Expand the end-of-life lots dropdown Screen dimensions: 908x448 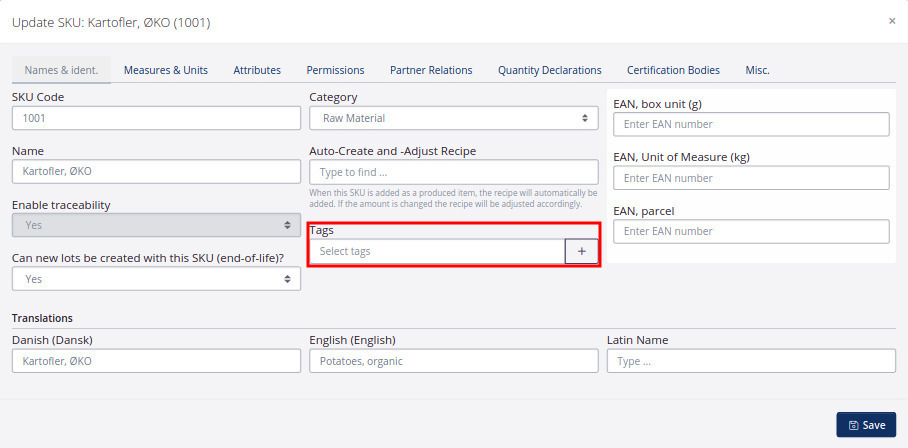point(156,279)
